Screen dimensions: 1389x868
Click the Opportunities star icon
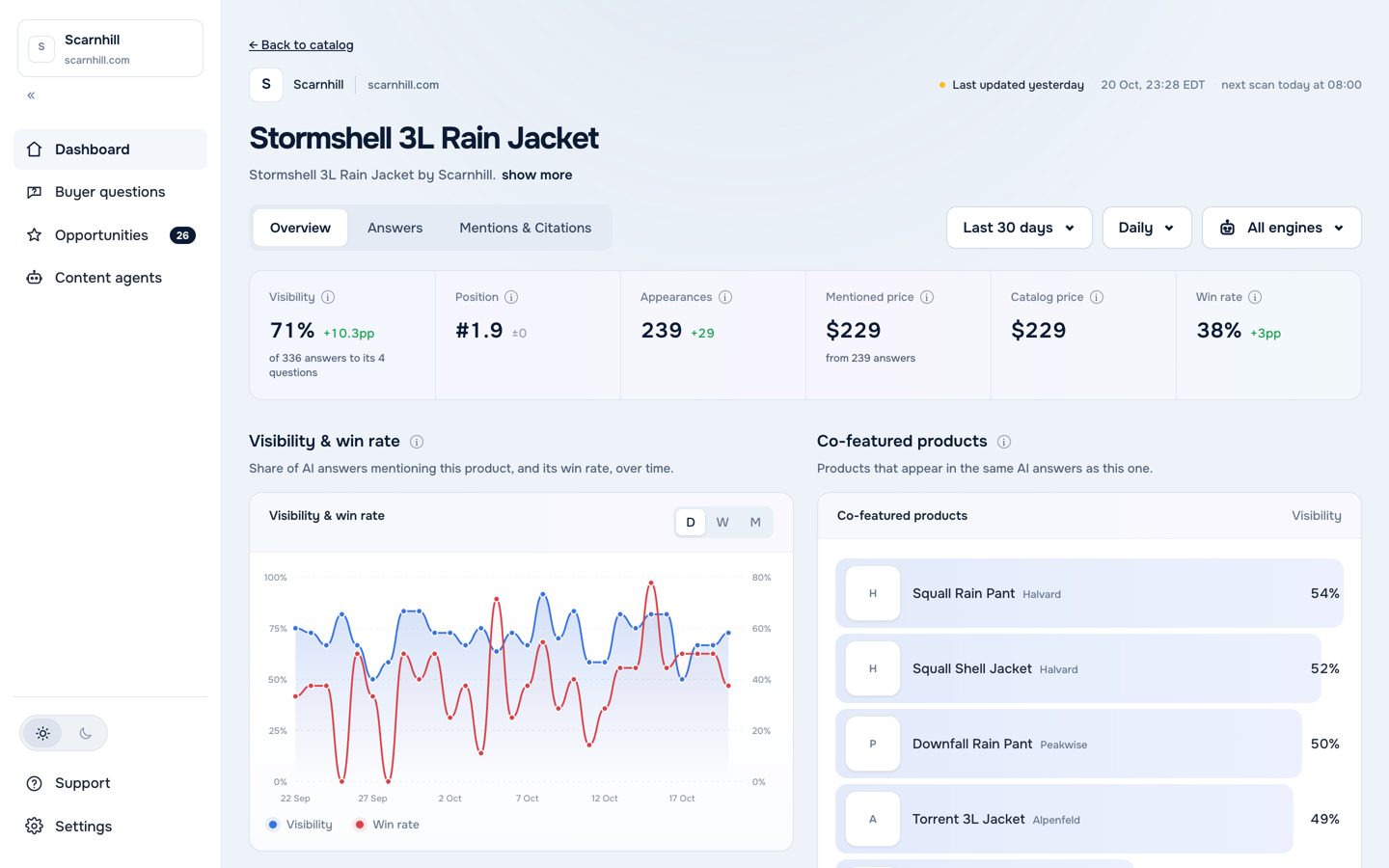35,235
